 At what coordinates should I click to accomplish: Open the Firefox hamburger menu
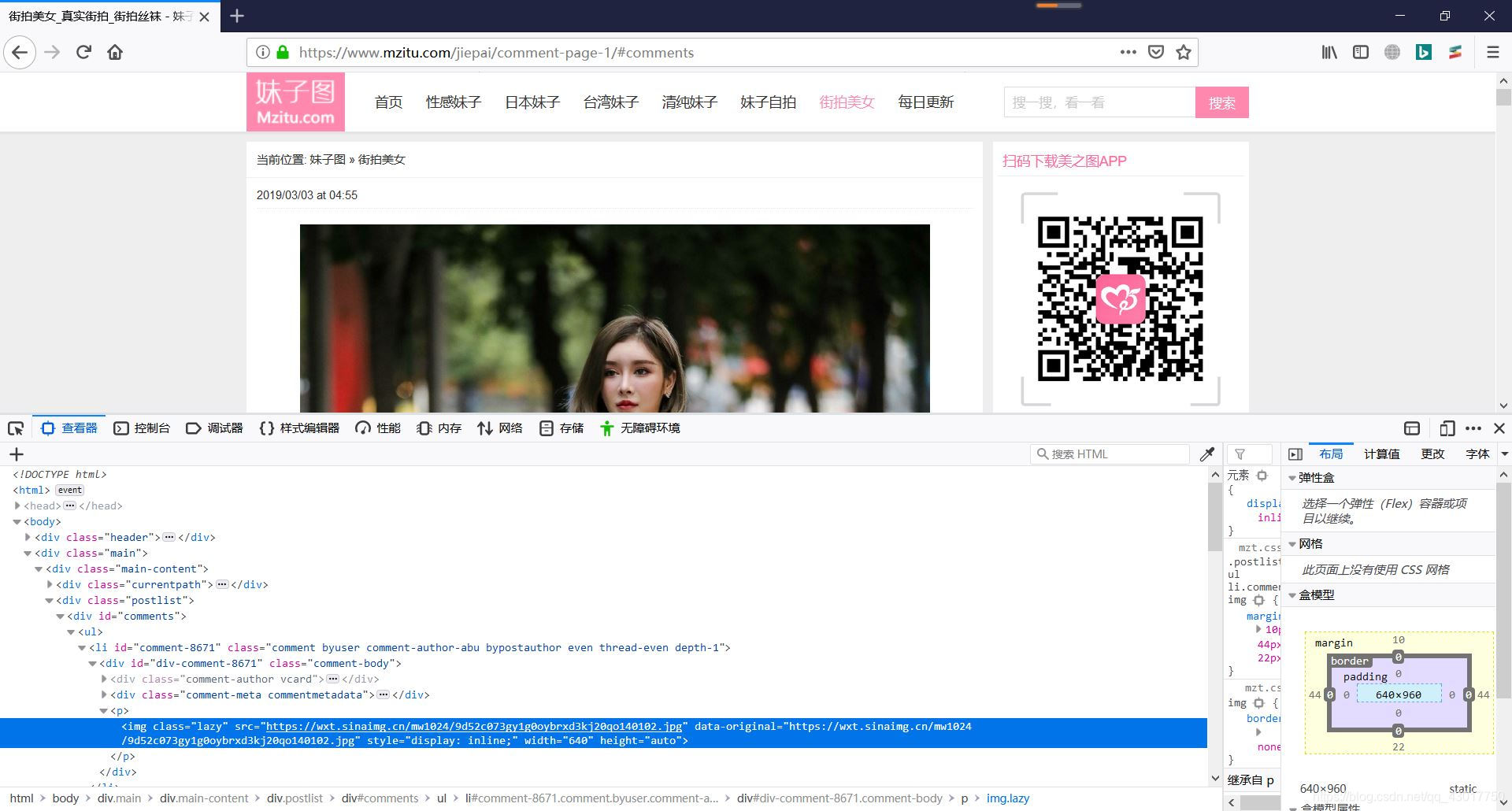tap(1492, 53)
